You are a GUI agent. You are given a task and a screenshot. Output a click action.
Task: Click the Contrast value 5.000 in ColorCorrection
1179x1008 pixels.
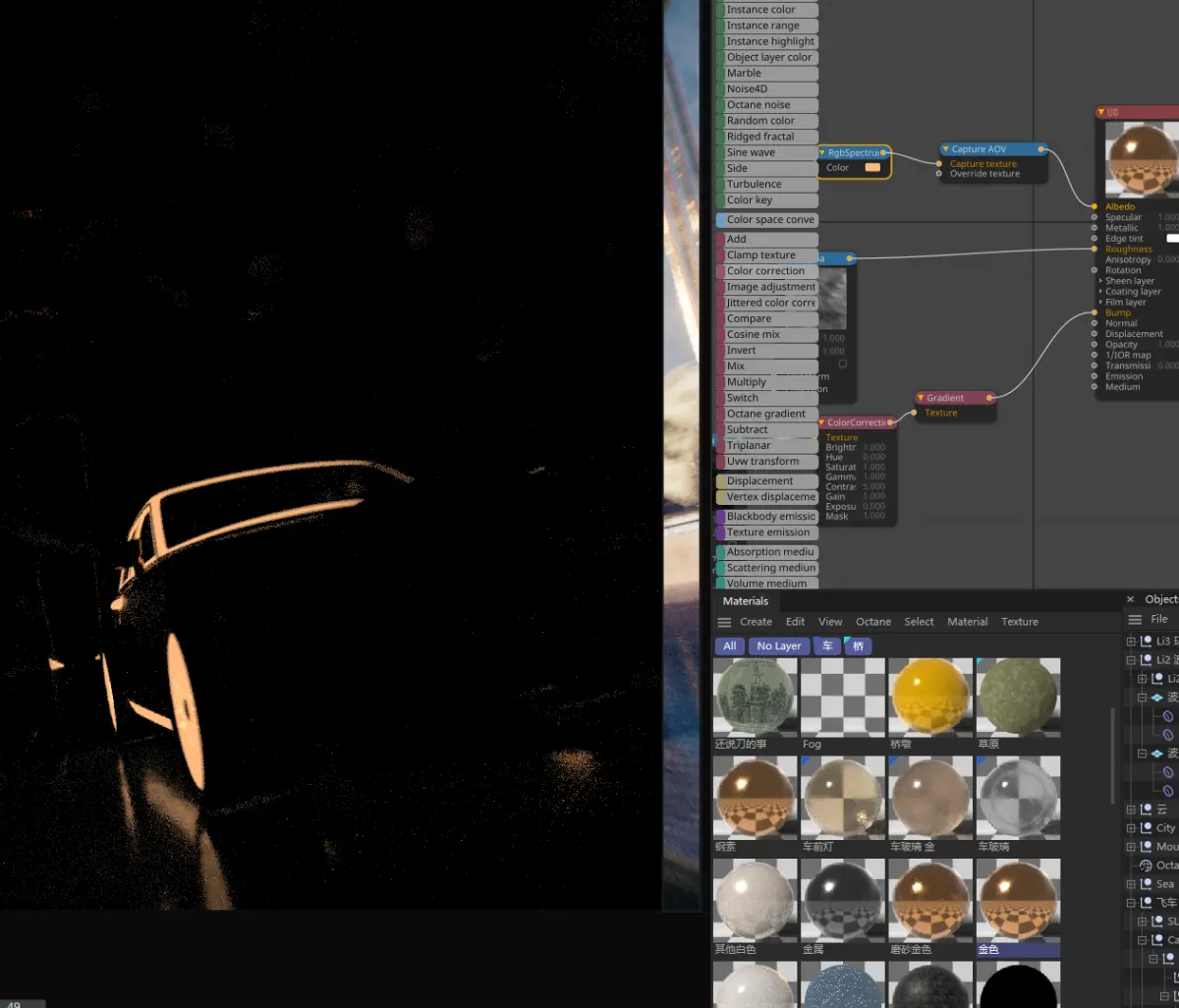tap(873, 486)
